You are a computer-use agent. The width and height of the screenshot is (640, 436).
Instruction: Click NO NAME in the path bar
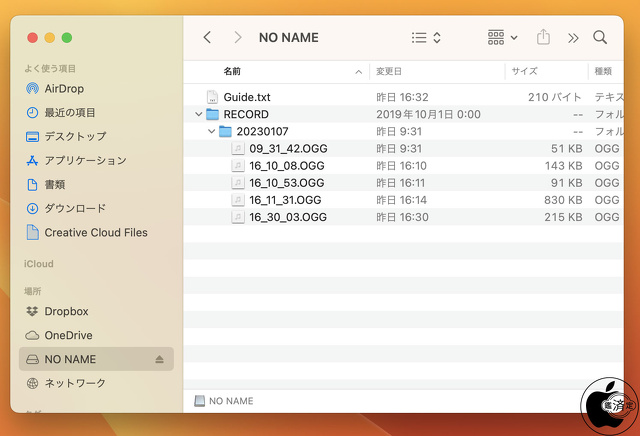[230, 400]
